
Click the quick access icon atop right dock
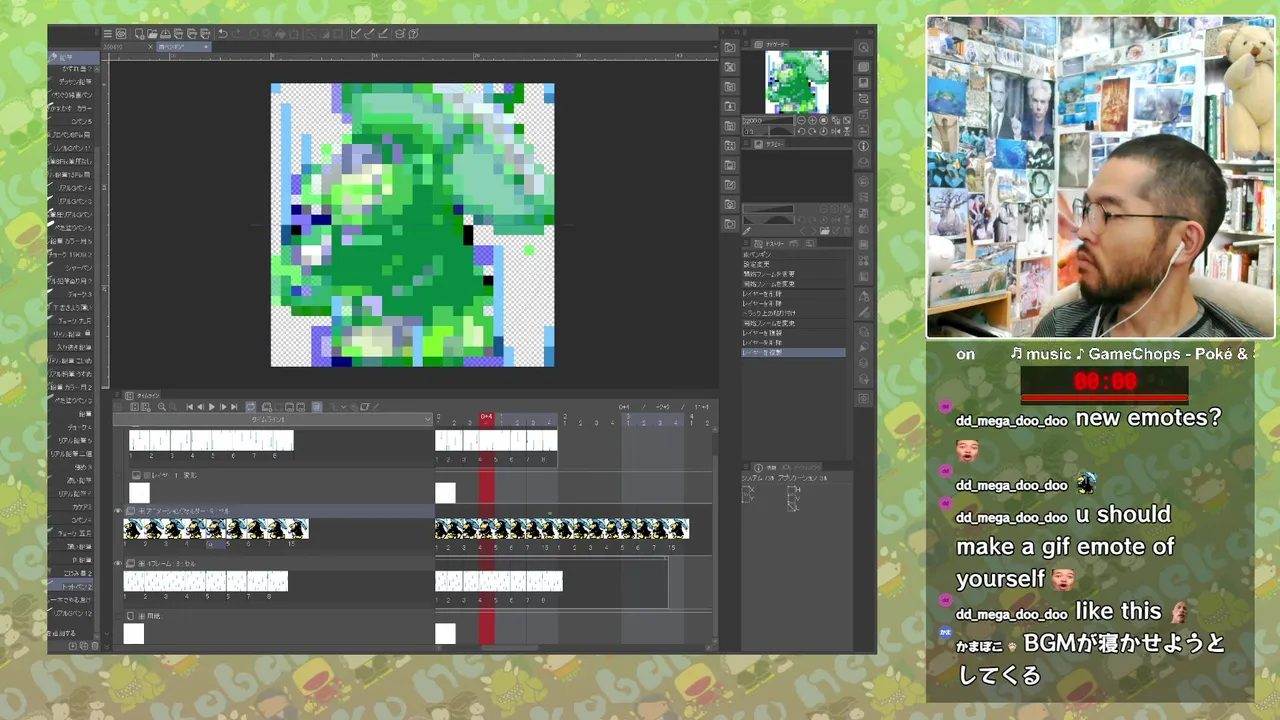(863, 47)
